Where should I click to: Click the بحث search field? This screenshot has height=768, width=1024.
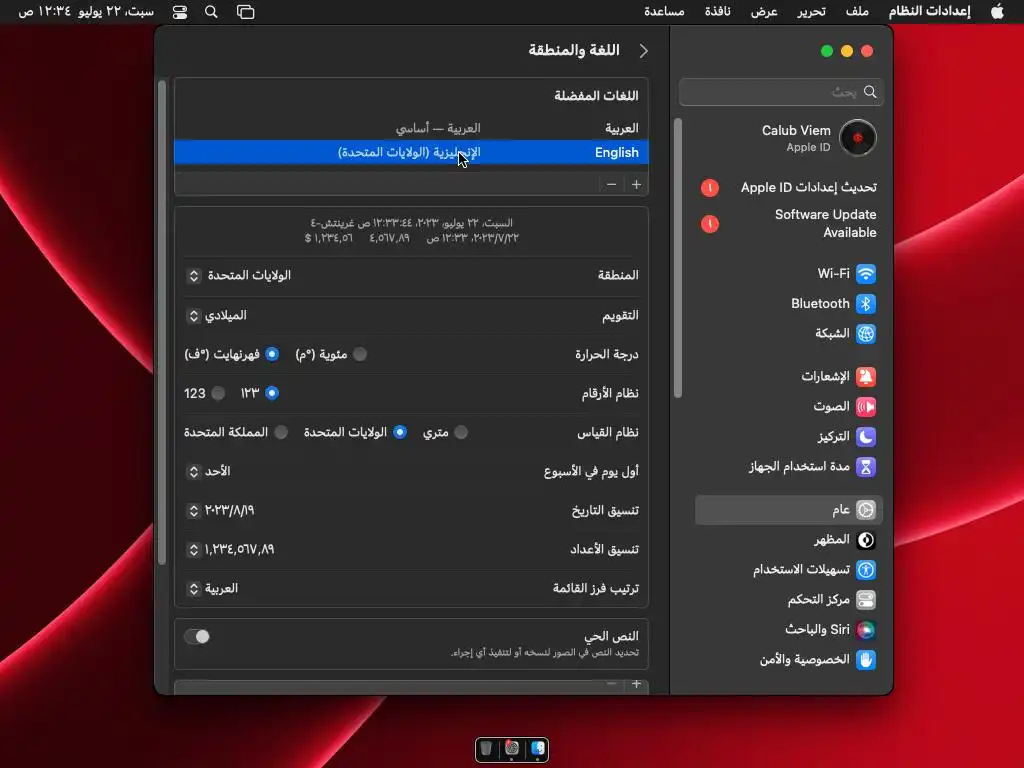[781, 92]
